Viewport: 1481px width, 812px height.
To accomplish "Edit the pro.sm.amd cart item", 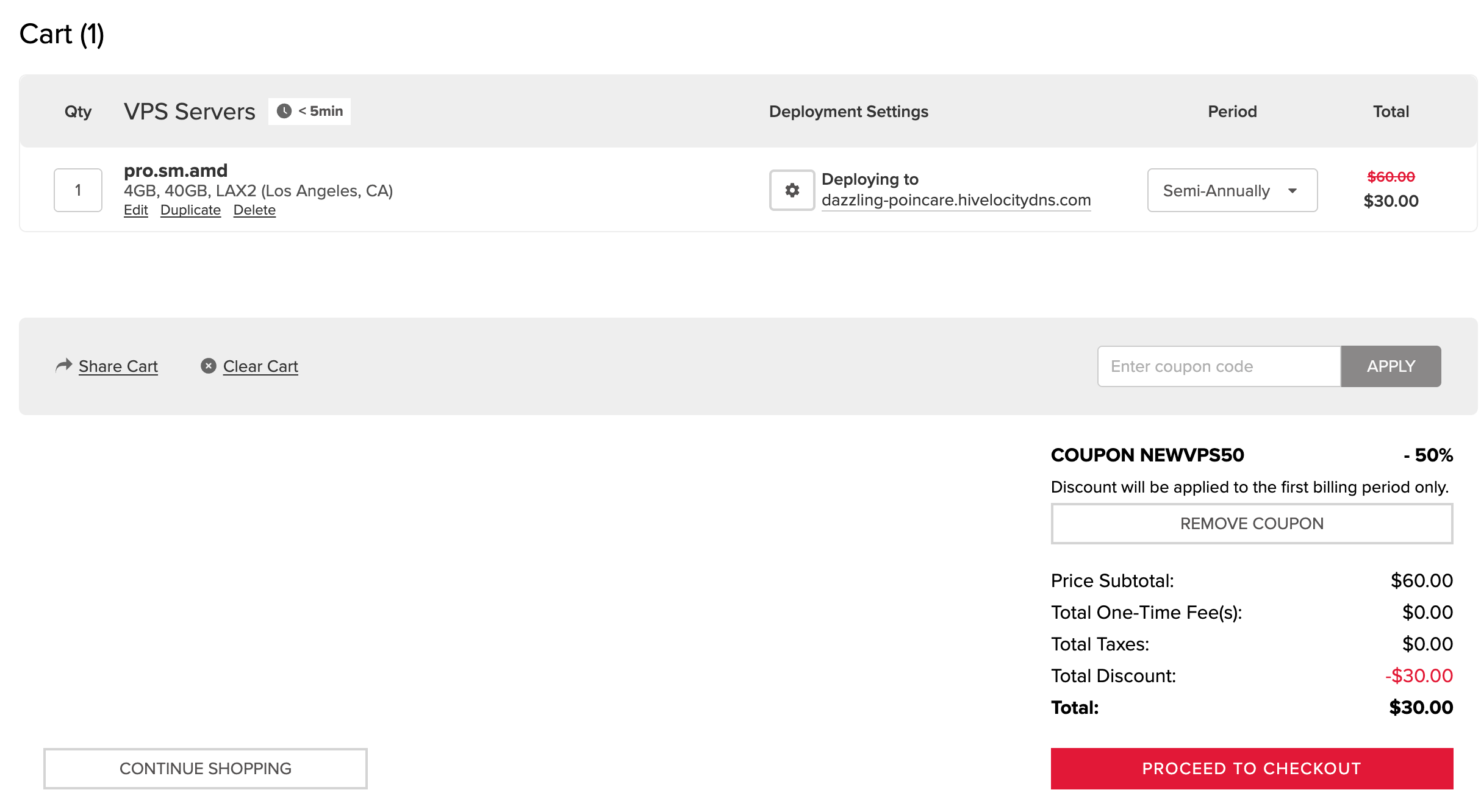I will pyautogui.click(x=136, y=210).
